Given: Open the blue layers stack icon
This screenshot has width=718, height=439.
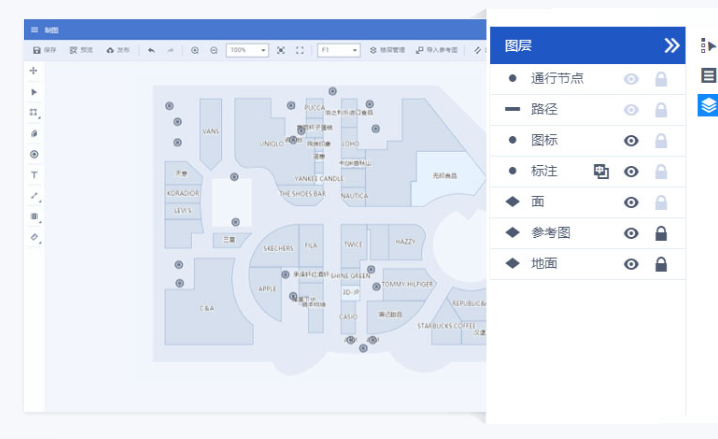Looking at the screenshot, I should tap(708, 105).
